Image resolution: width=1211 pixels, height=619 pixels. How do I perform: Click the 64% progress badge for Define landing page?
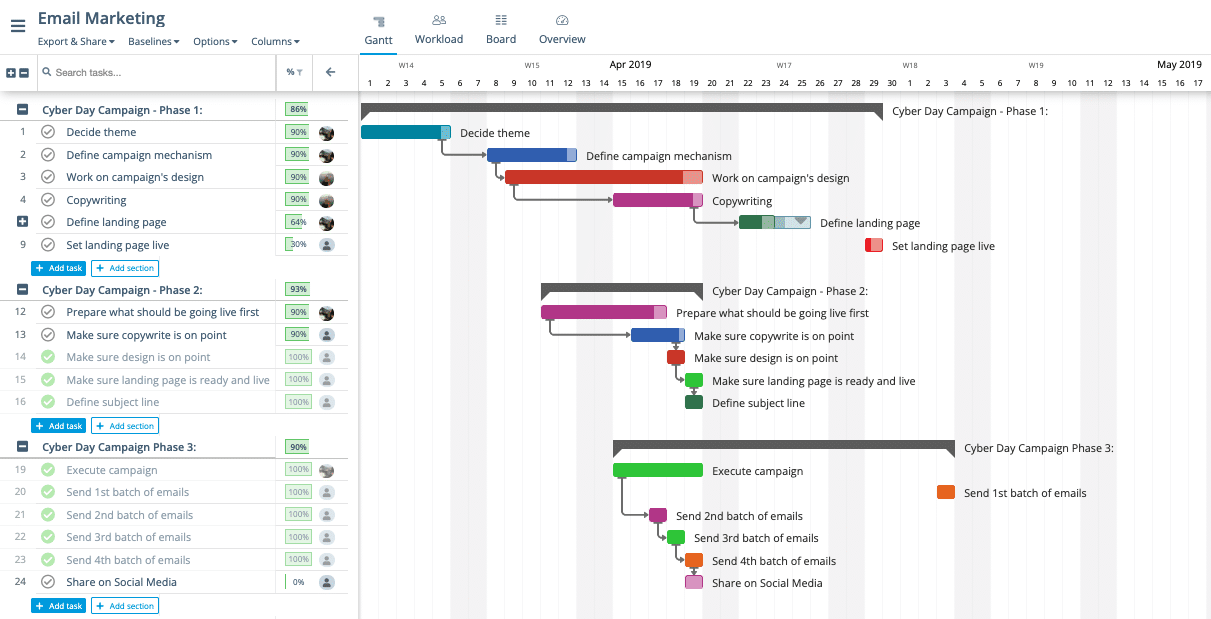point(299,221)
